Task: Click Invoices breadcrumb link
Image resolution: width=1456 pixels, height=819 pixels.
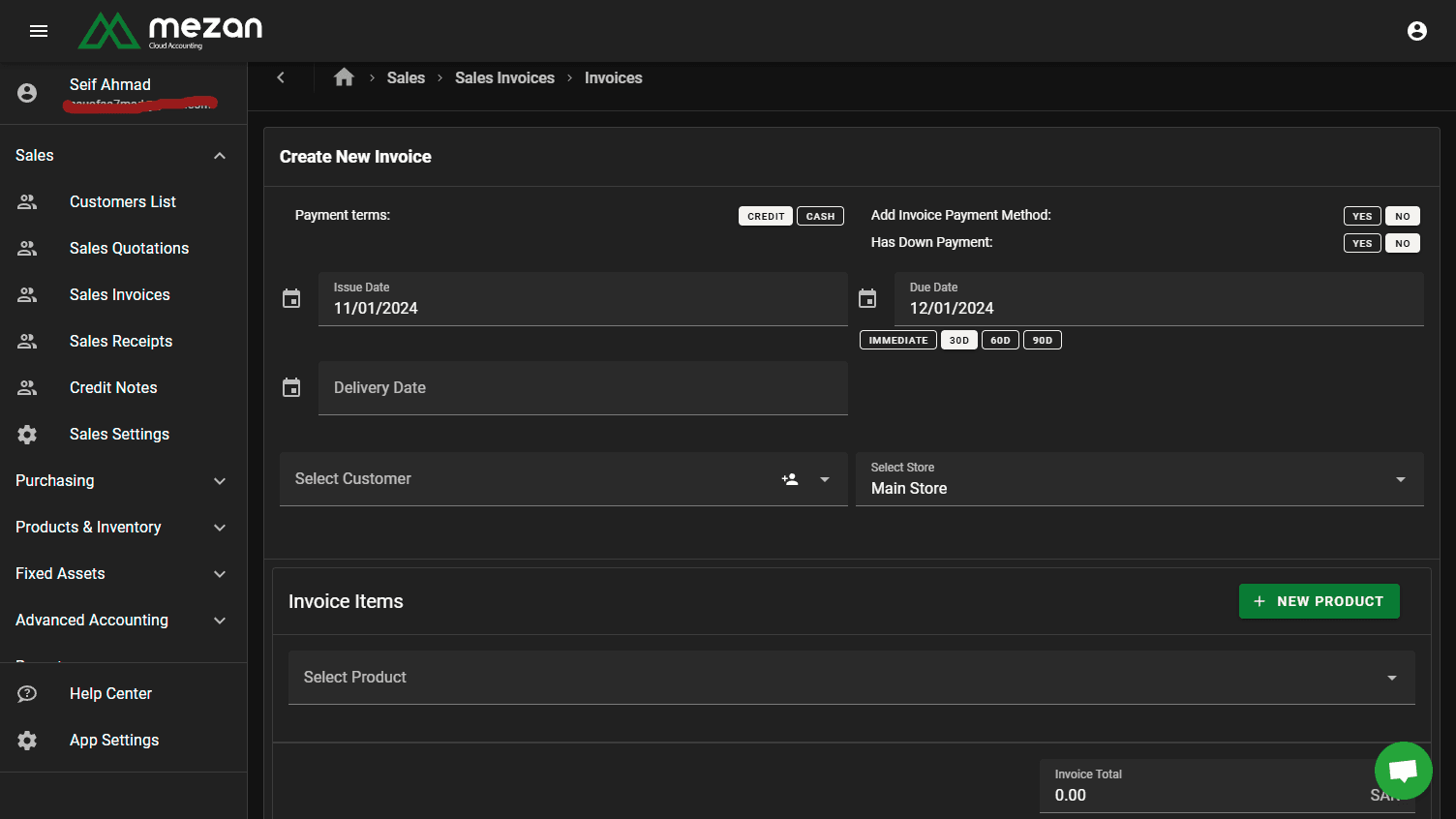Action: point(614,77)
